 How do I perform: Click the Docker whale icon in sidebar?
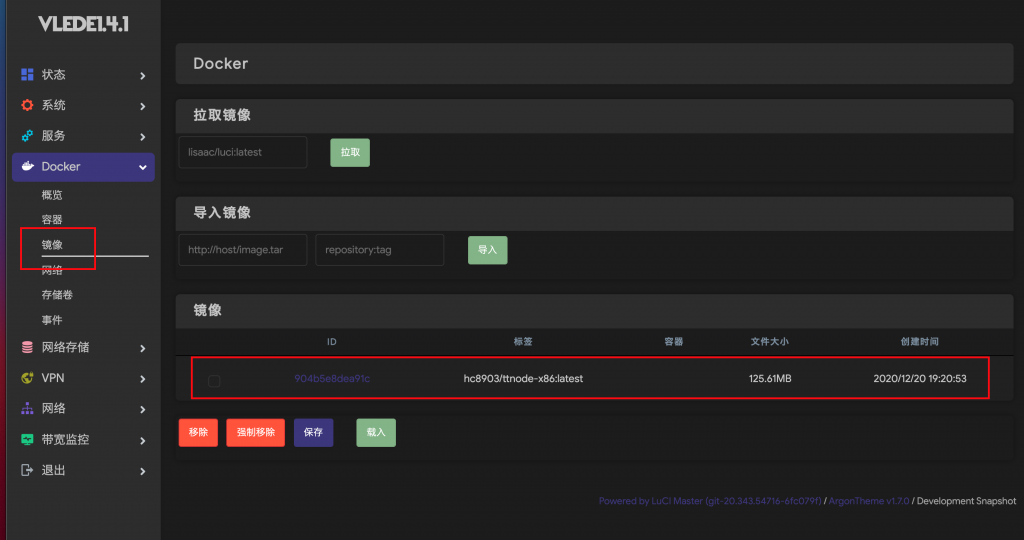pos(28,167)
